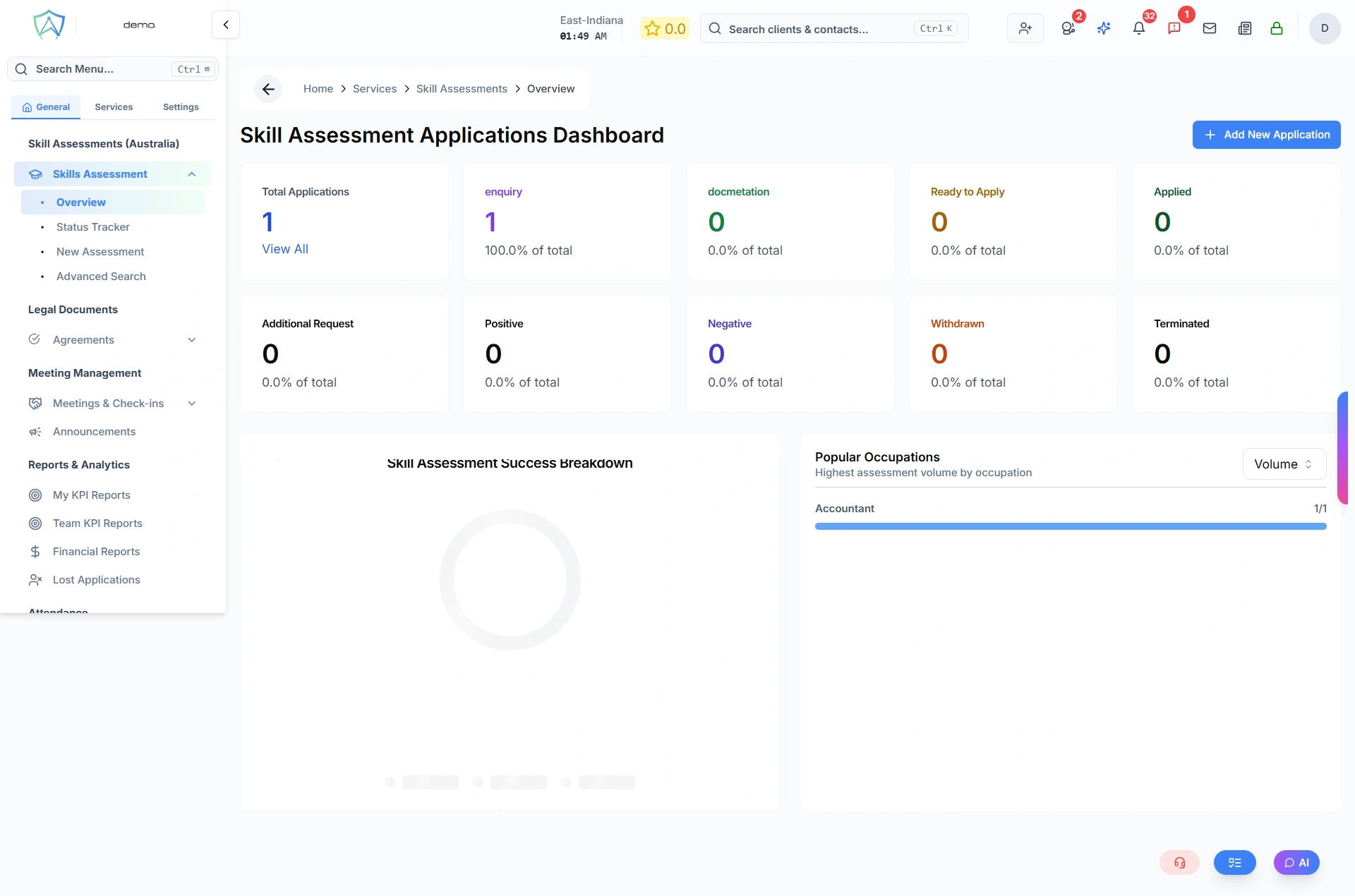Viewport: 1355px width, 896px height.
Task: Collapse the Skills Assessment menu group
Action: pos(191,174)
